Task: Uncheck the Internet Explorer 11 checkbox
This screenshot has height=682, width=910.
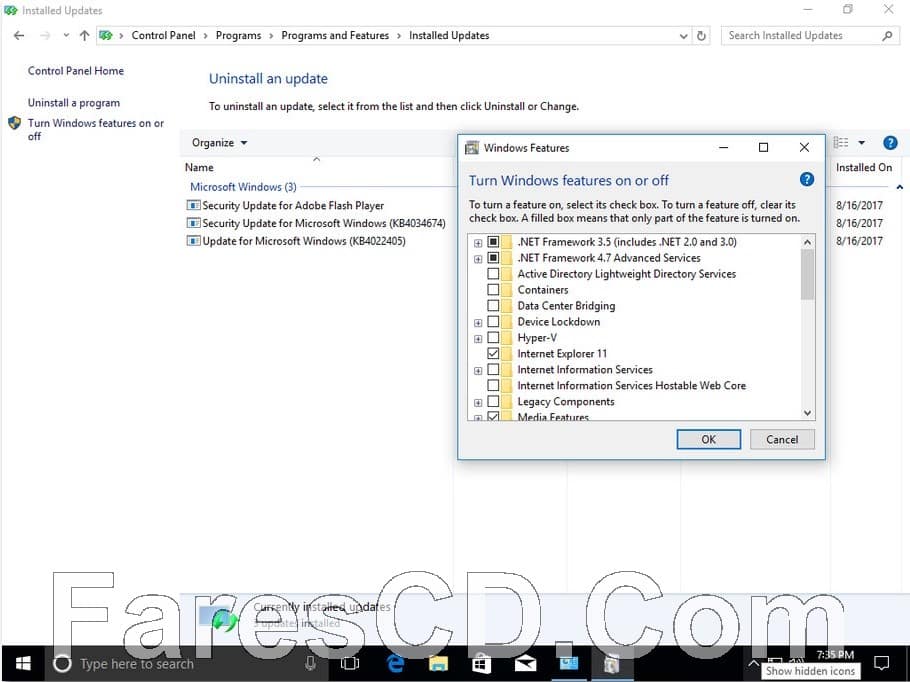Action: coord(493,353)
